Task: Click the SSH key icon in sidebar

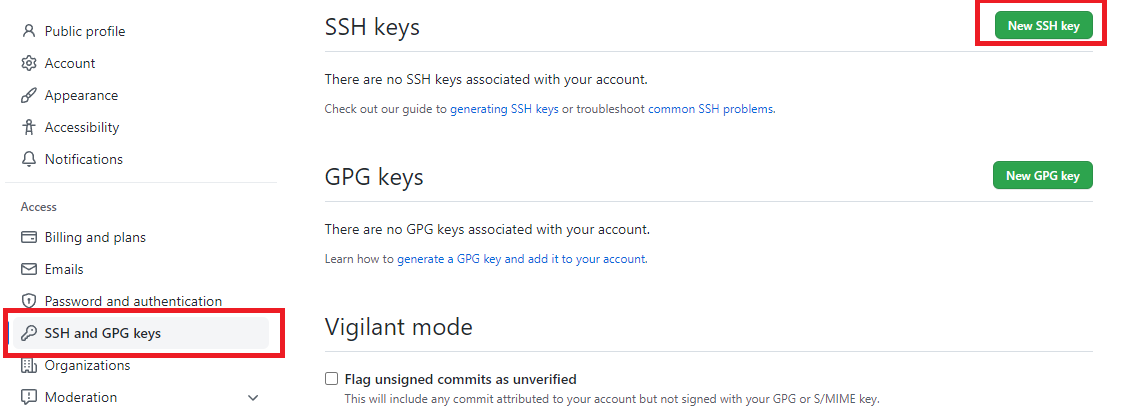Action: point(29,333)
